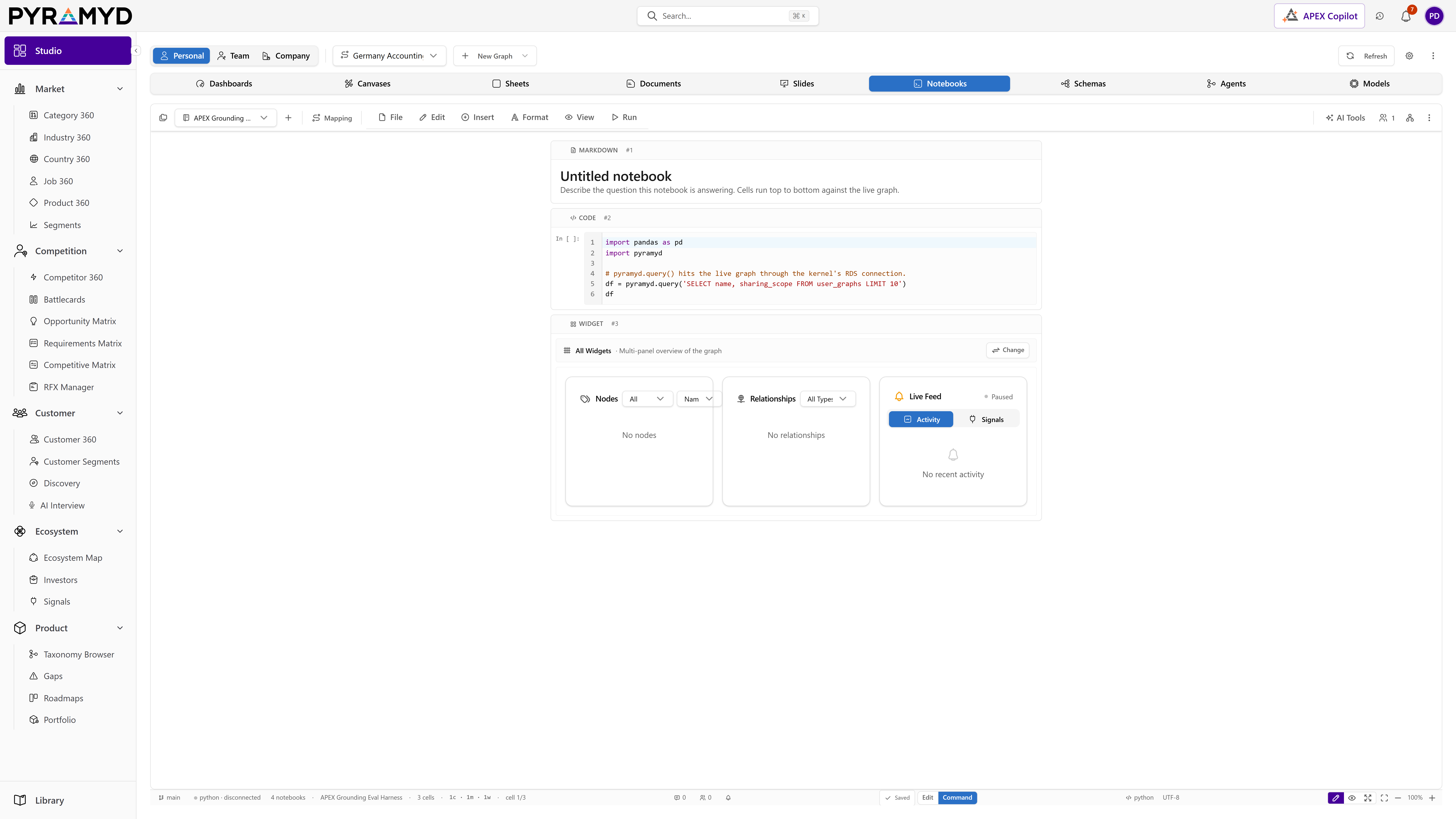Switch to Edit mode in status bar
Viewport: 1456px width, 819px height.
click(x=927, y=798)
